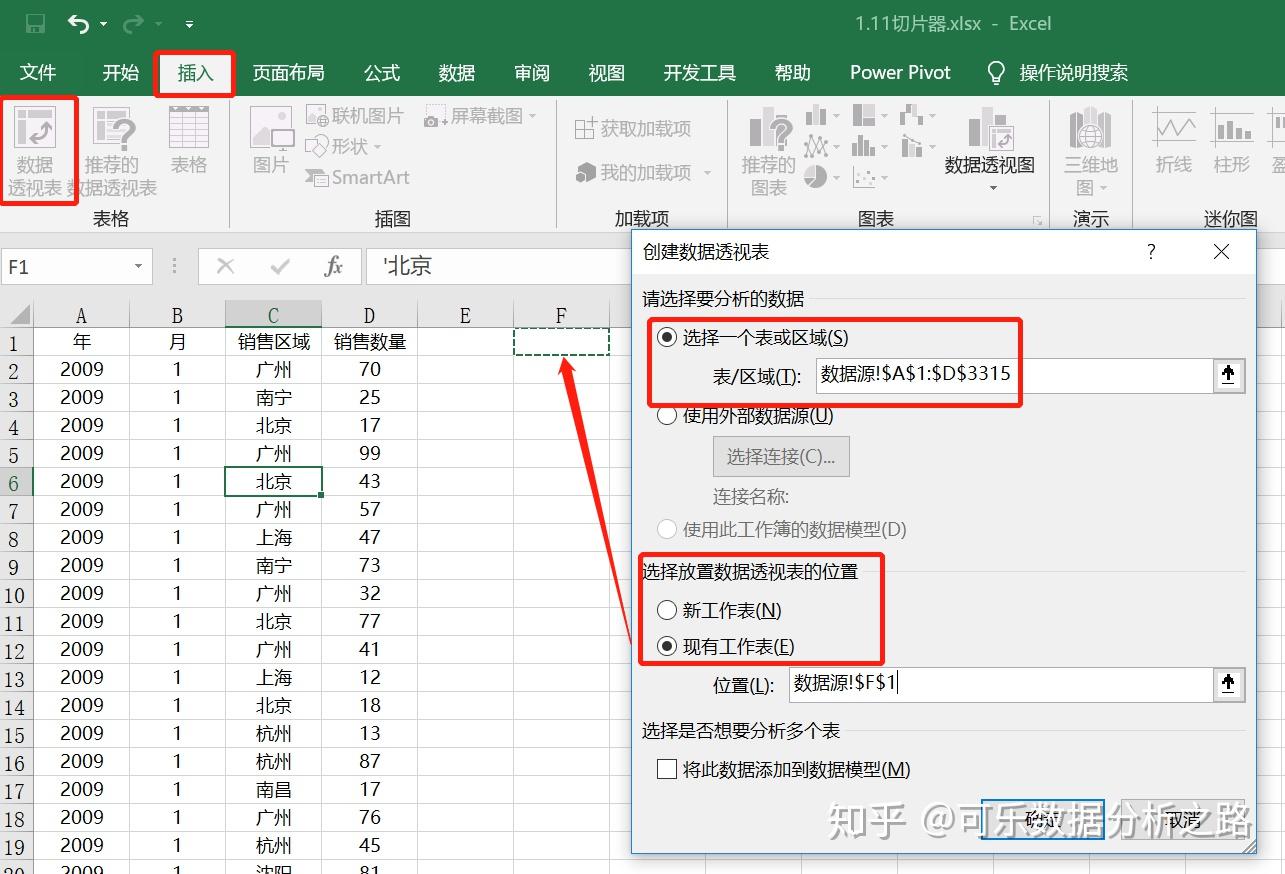The width and height of the screenshot is (1285, 874).
Task: Collapse dialog via 表/区域 range selector arrow
Action: click(x=1229, y=375)
